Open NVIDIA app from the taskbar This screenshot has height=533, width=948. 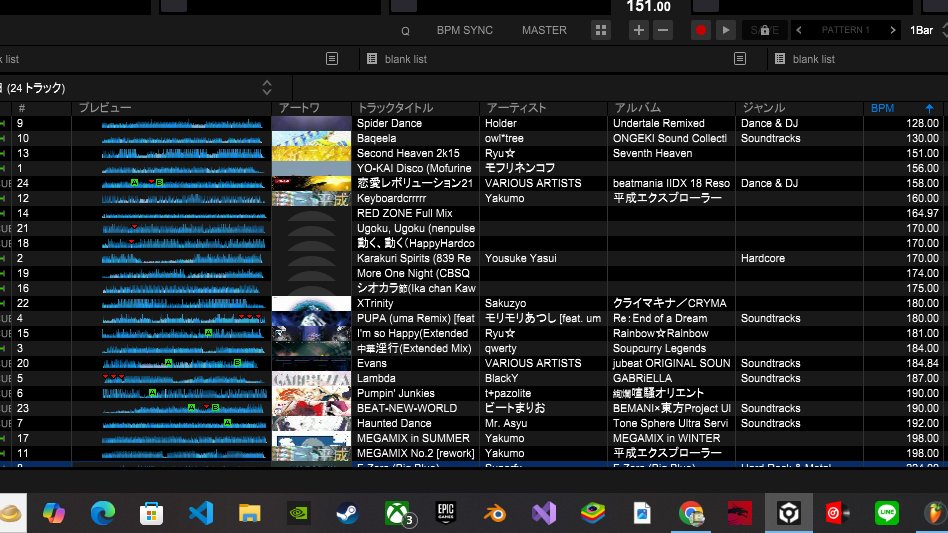point(299,513)
